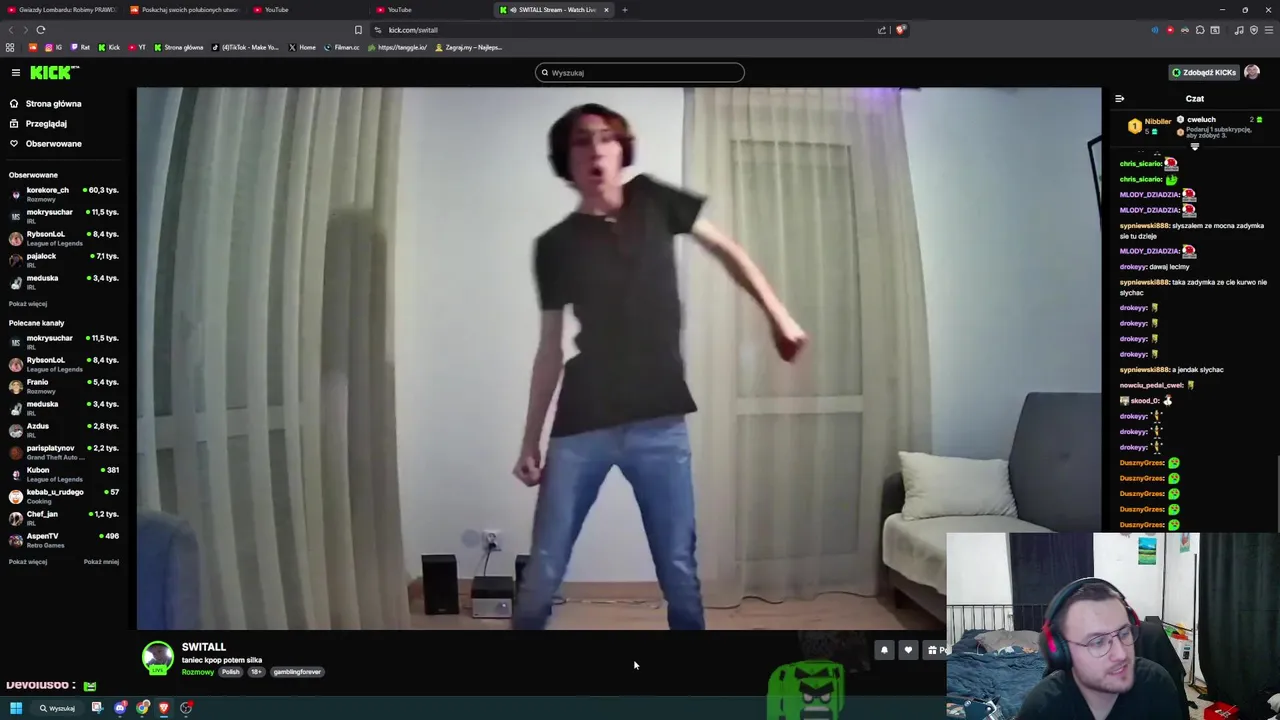Viewport: 1280px width, 720px height.
Task: Click the gamblingforever tag
Action: point(297,672)
